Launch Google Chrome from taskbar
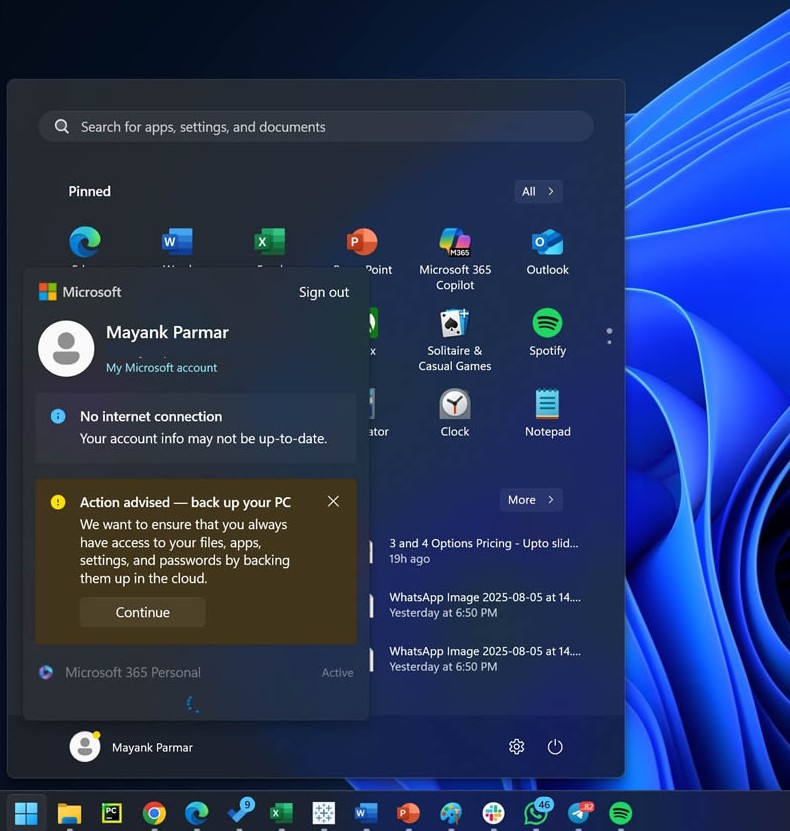Image resolution: width=790 pixels, height=831 pixels. click(154, 813)
